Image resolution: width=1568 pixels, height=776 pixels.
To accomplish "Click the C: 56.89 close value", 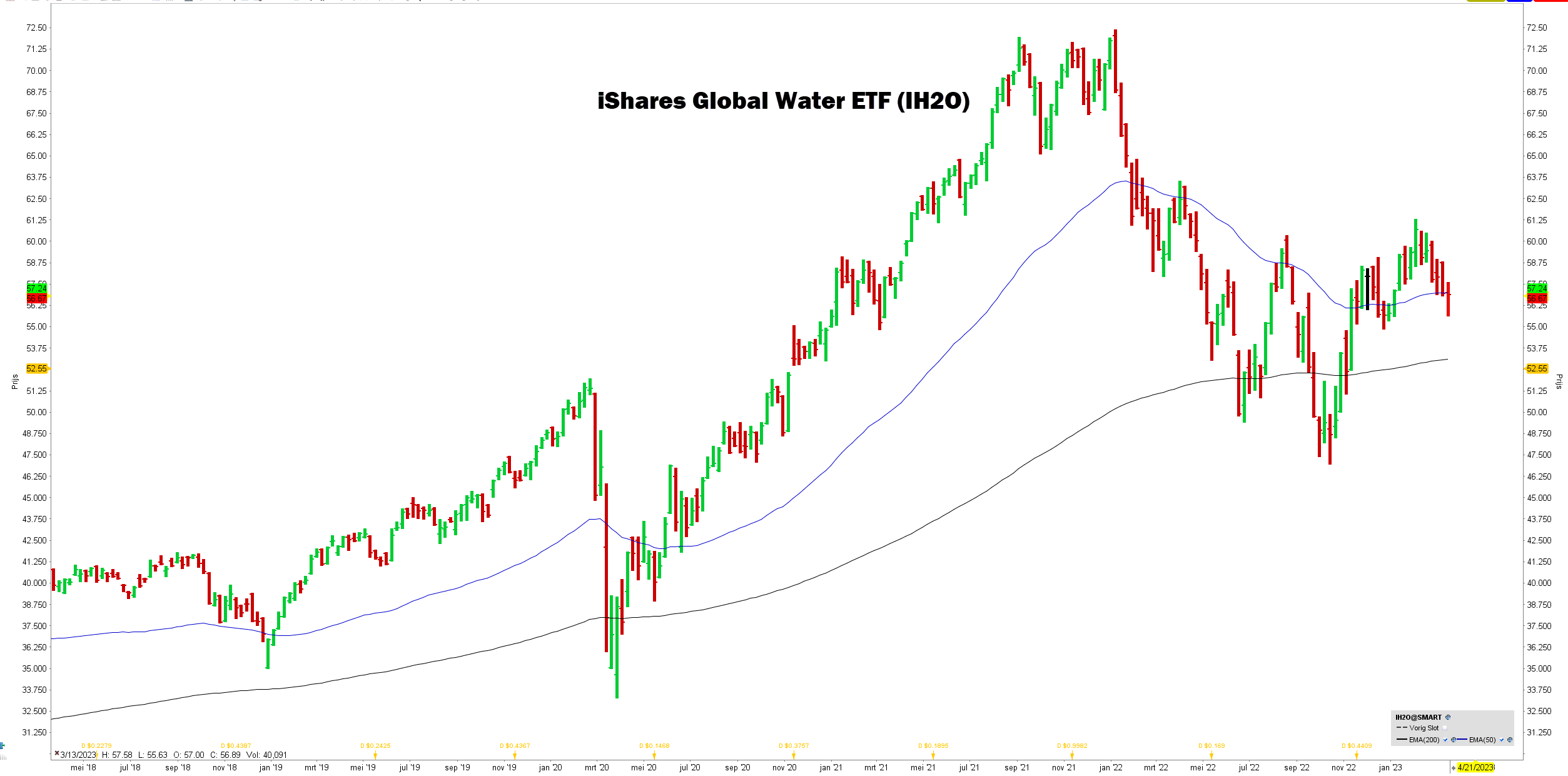I will (x=225, y=755).
